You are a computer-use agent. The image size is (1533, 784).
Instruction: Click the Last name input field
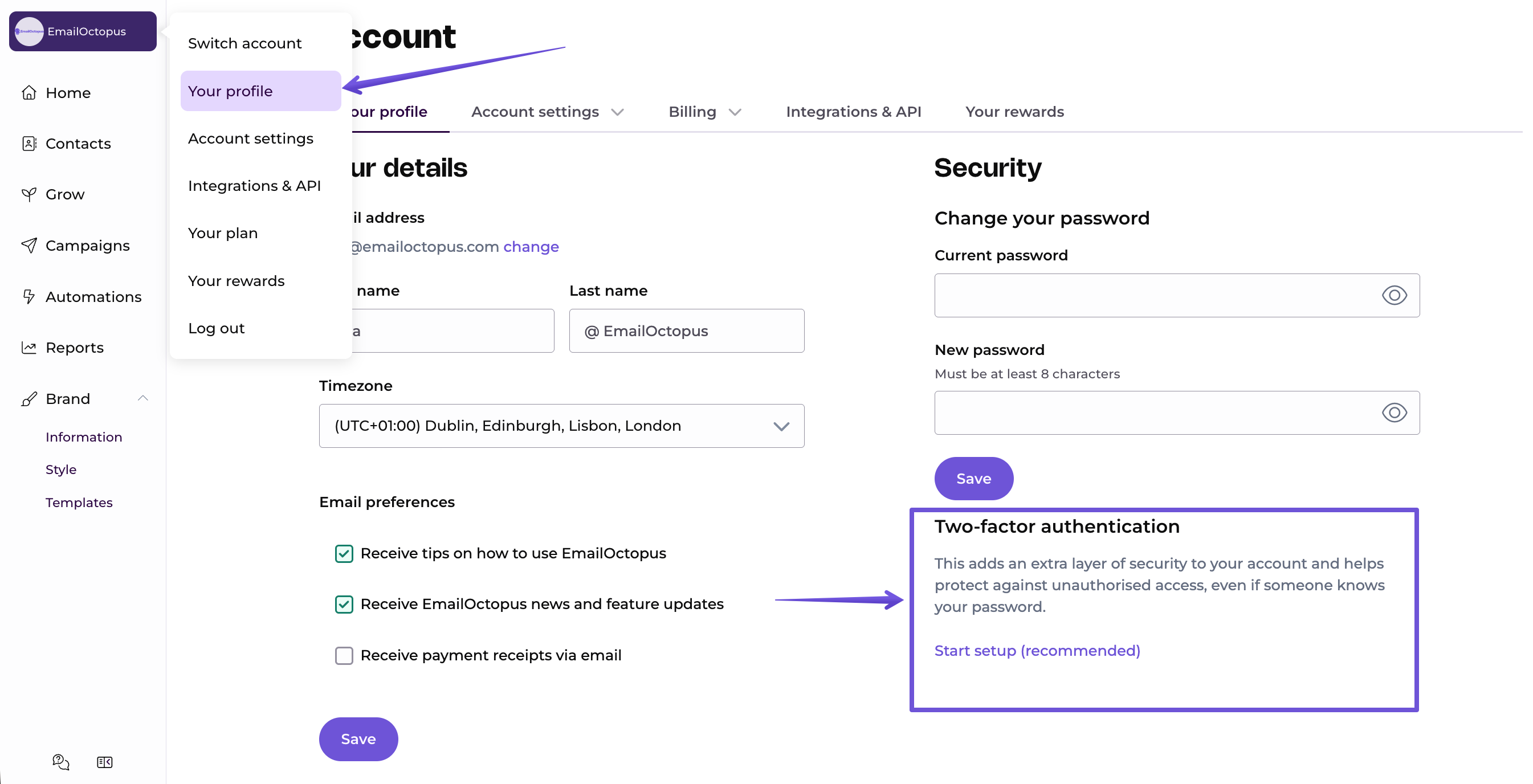[x=686, y=330]
